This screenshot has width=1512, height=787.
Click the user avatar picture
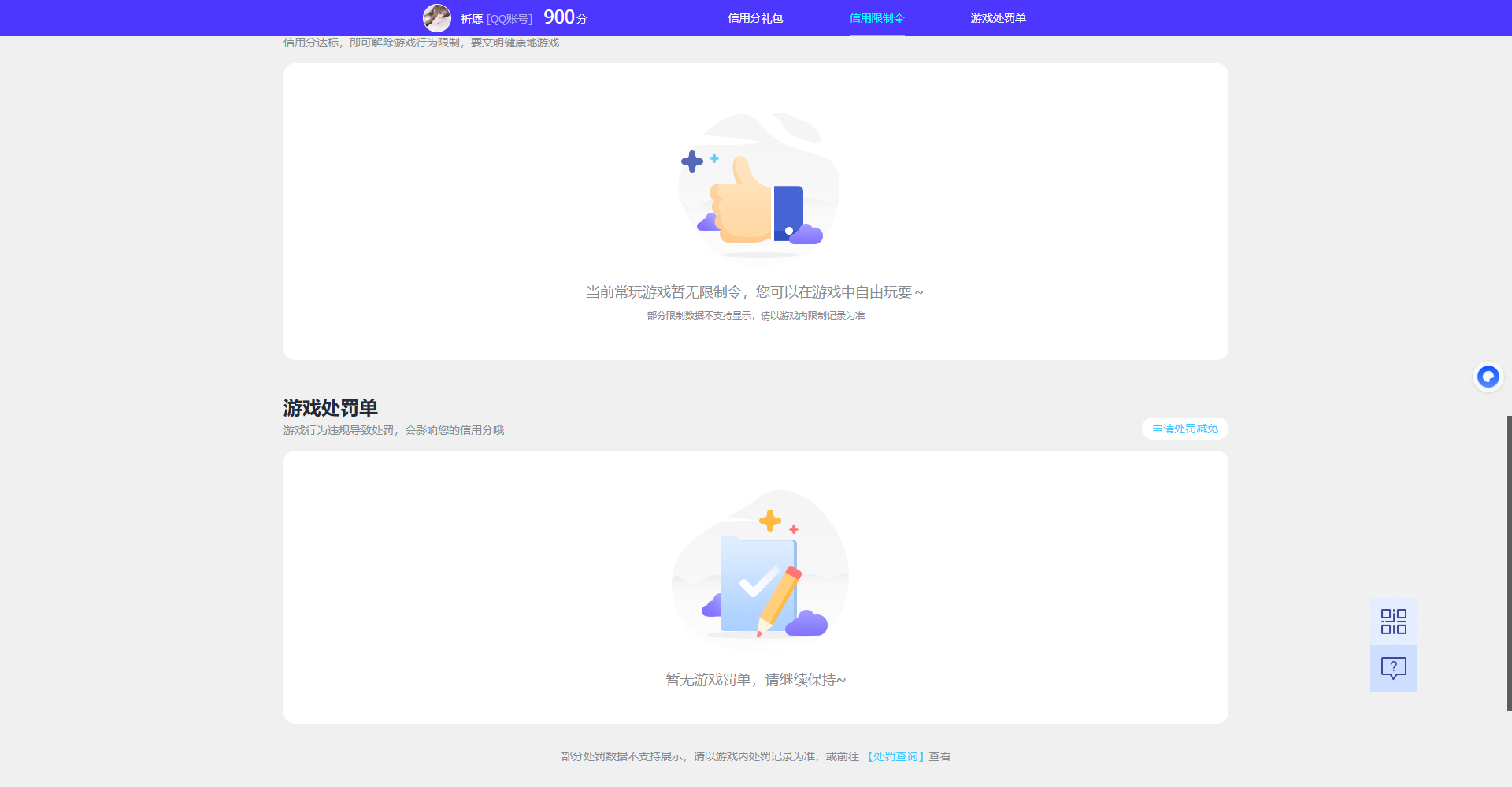[x=437, y=17]
